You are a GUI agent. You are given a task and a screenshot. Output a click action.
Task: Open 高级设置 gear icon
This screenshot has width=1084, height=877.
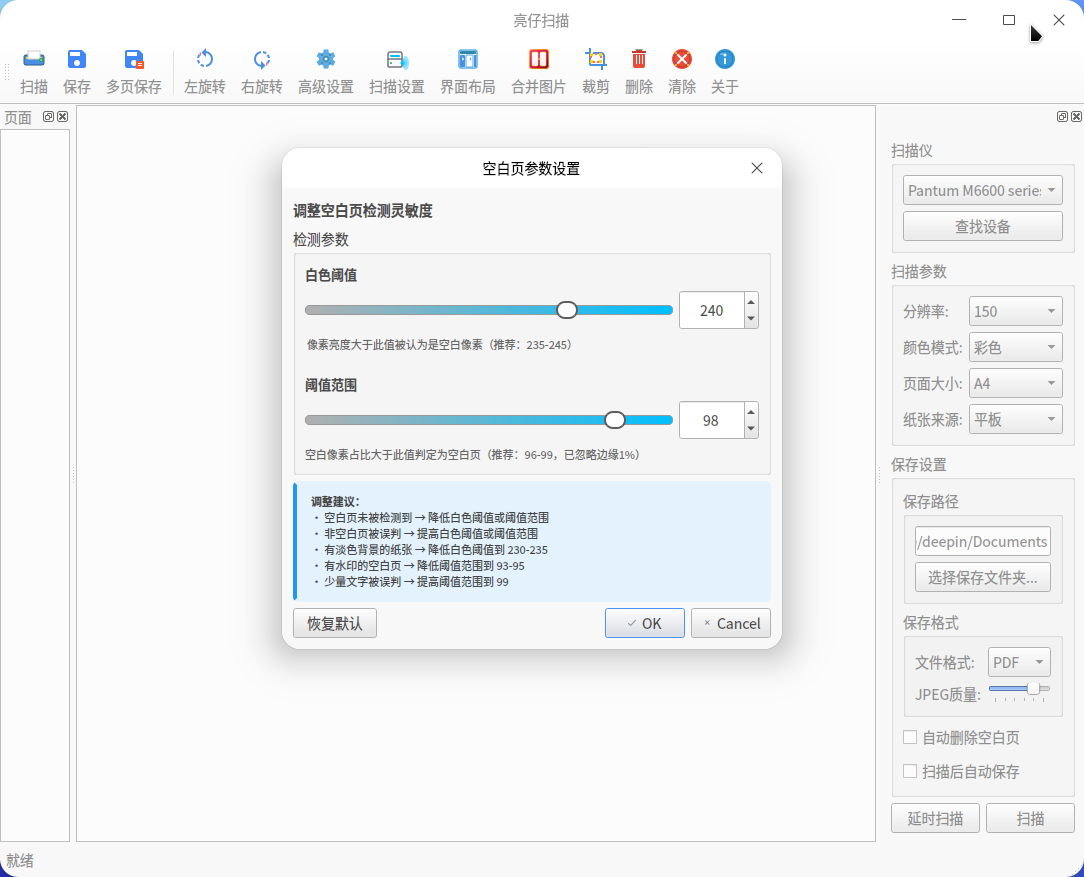tap(326, 59)
